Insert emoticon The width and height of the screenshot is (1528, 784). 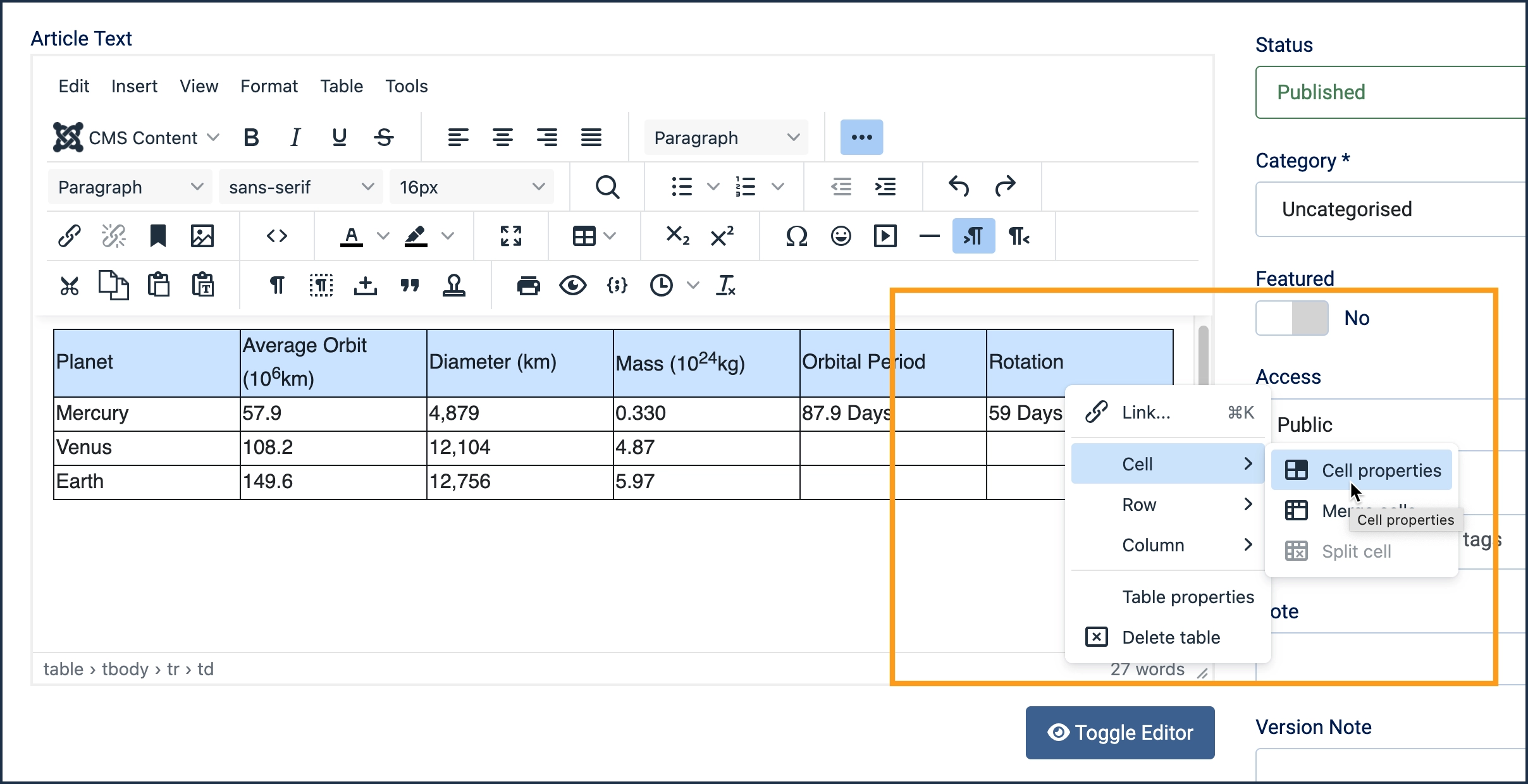click(x=841, y=236)
